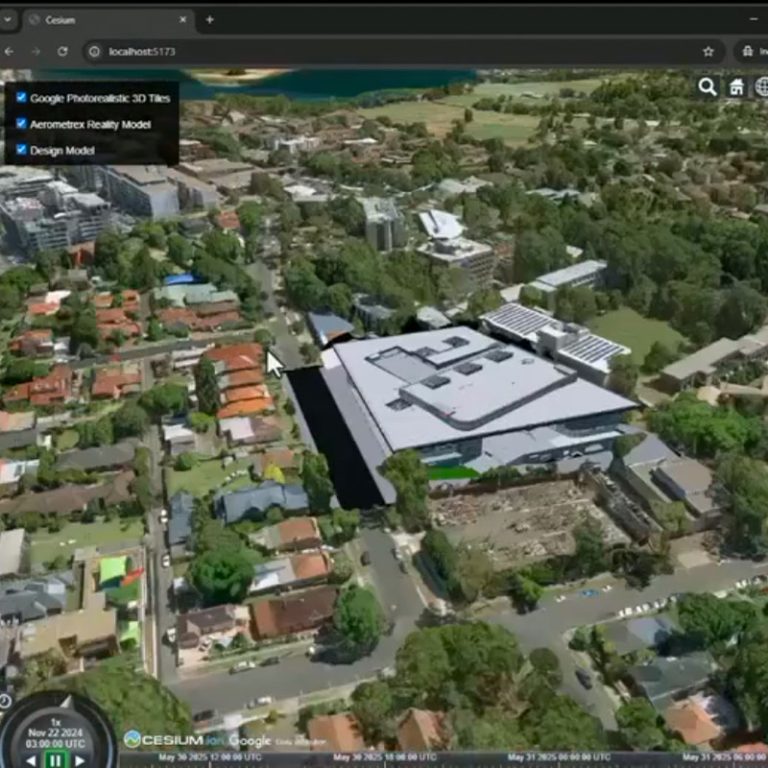Go back to the previous page

(x=9, y=51)
